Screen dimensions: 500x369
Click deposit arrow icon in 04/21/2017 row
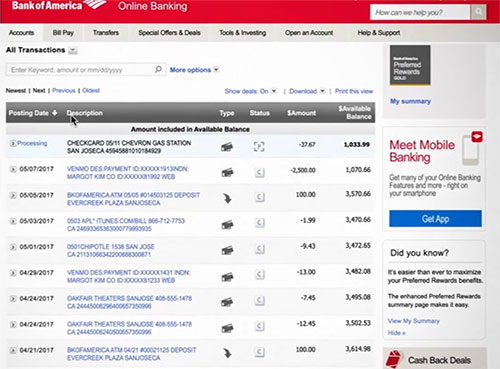227,353
